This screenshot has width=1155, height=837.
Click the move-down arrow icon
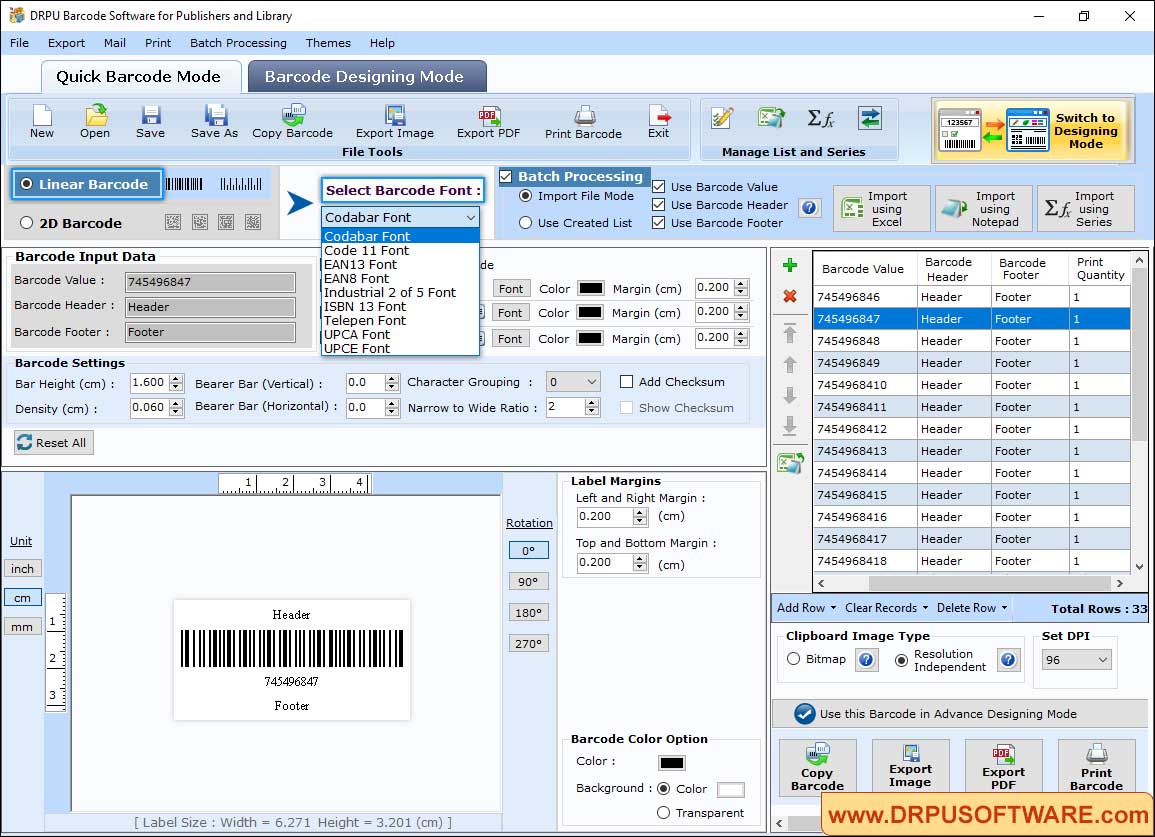point(790,395)
